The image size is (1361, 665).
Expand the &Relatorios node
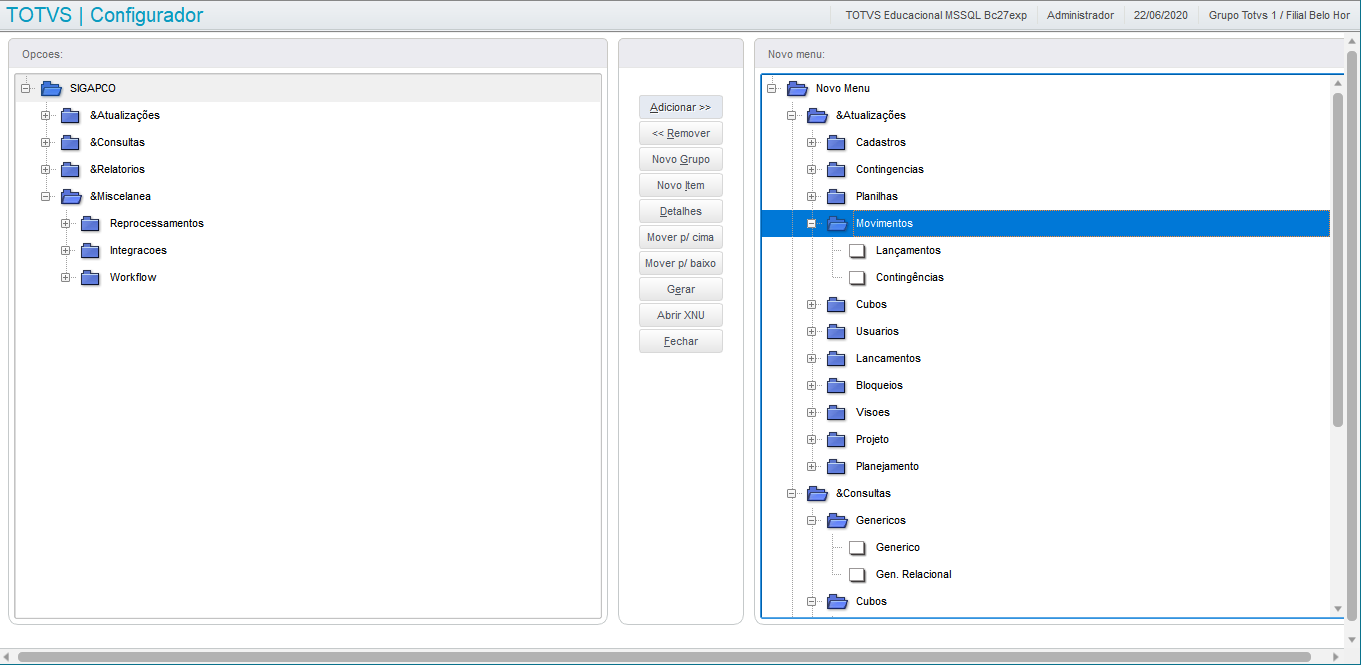[x=45, y=169]
